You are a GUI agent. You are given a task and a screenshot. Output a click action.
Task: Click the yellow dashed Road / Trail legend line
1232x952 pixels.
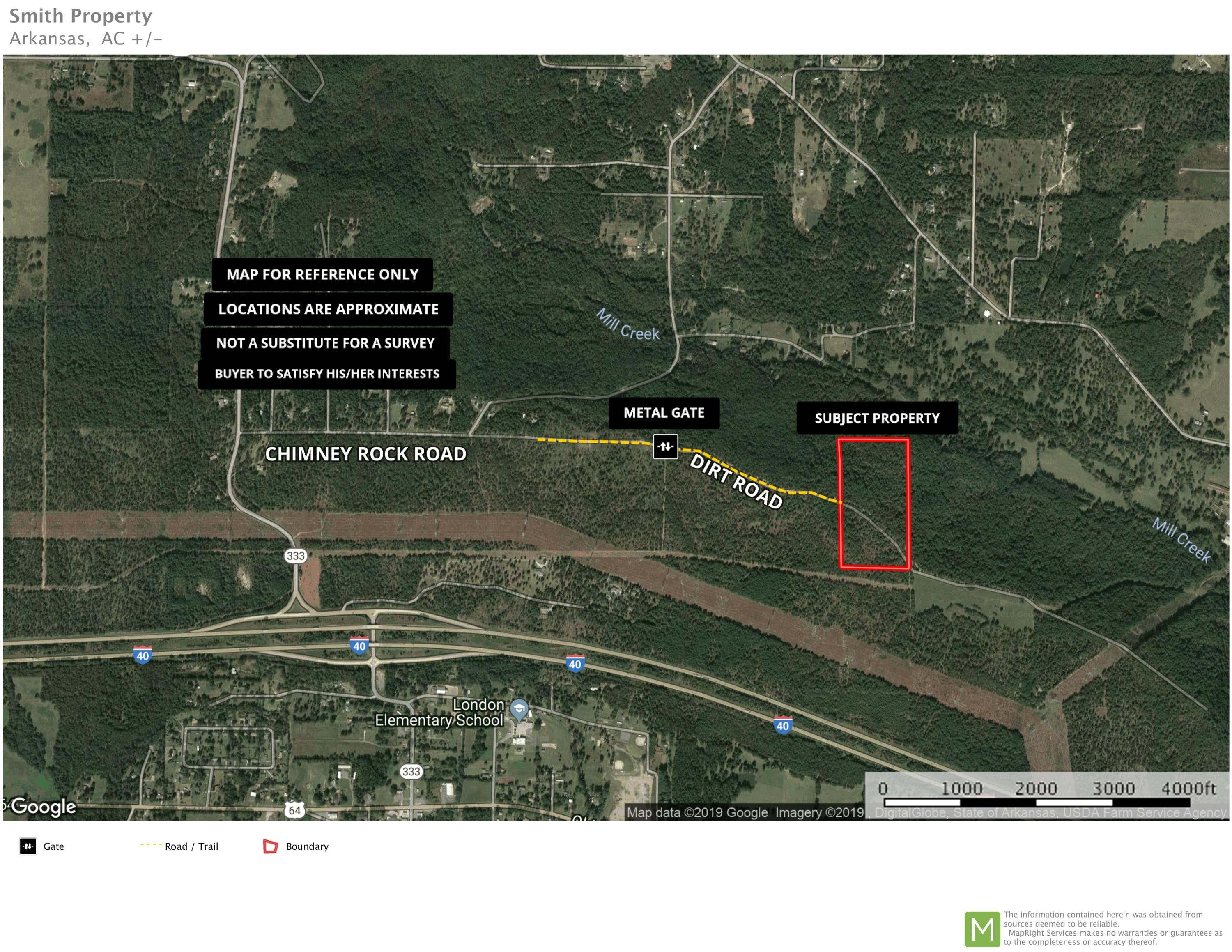pyautogui.click(x=151, y=845)
